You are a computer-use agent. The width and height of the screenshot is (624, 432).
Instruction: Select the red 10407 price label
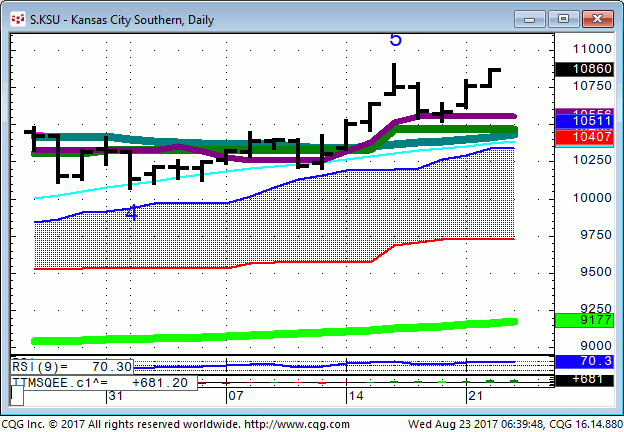click(584, 137)
